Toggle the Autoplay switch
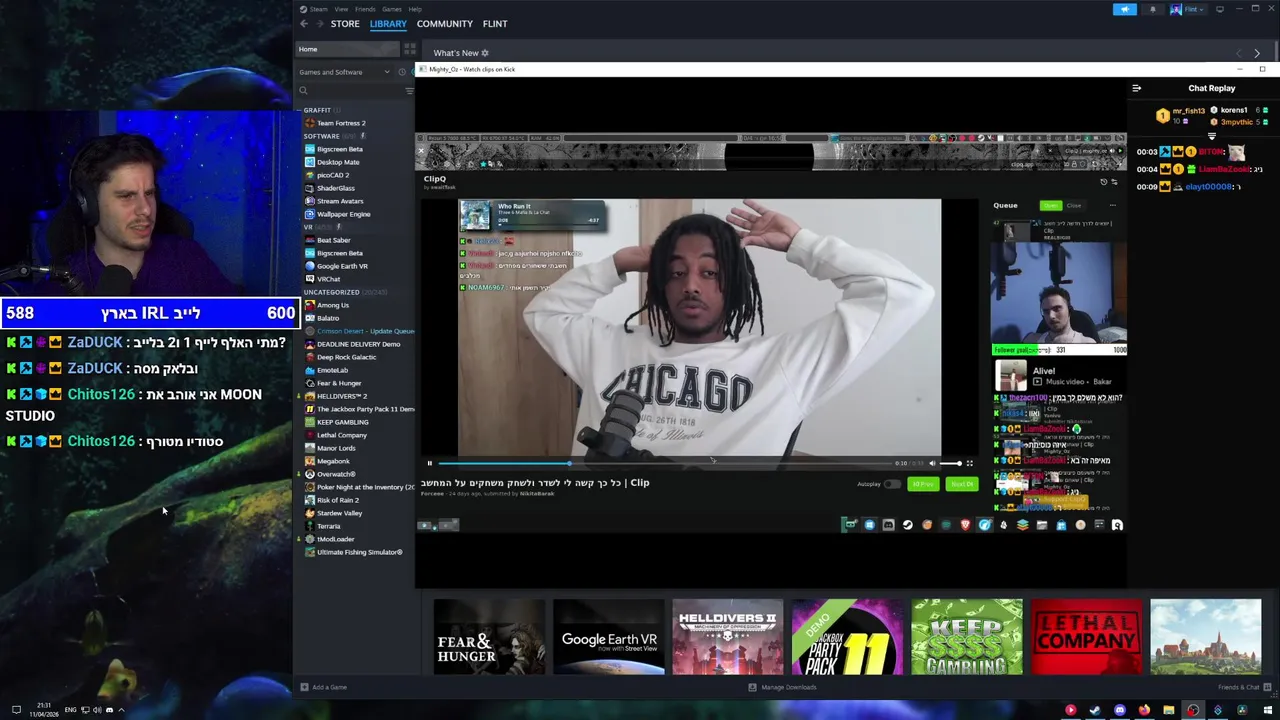The image size is (1280, 720). tap(891, 484)
